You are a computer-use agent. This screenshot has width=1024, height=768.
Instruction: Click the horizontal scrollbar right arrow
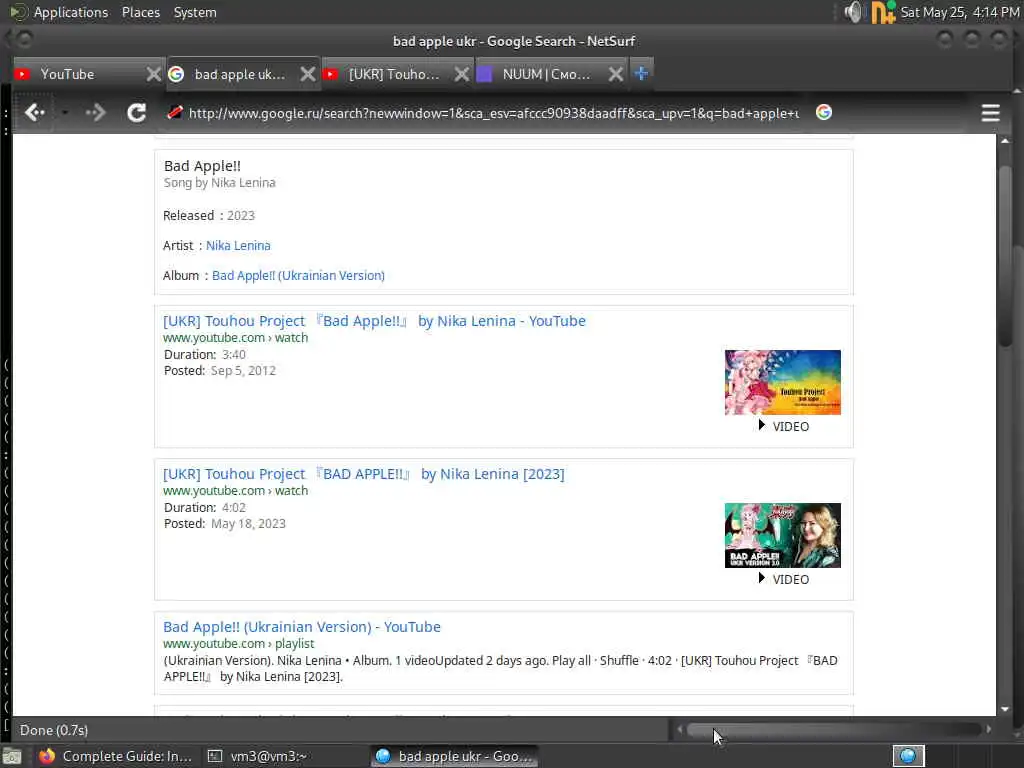click(x=988, y=729)
